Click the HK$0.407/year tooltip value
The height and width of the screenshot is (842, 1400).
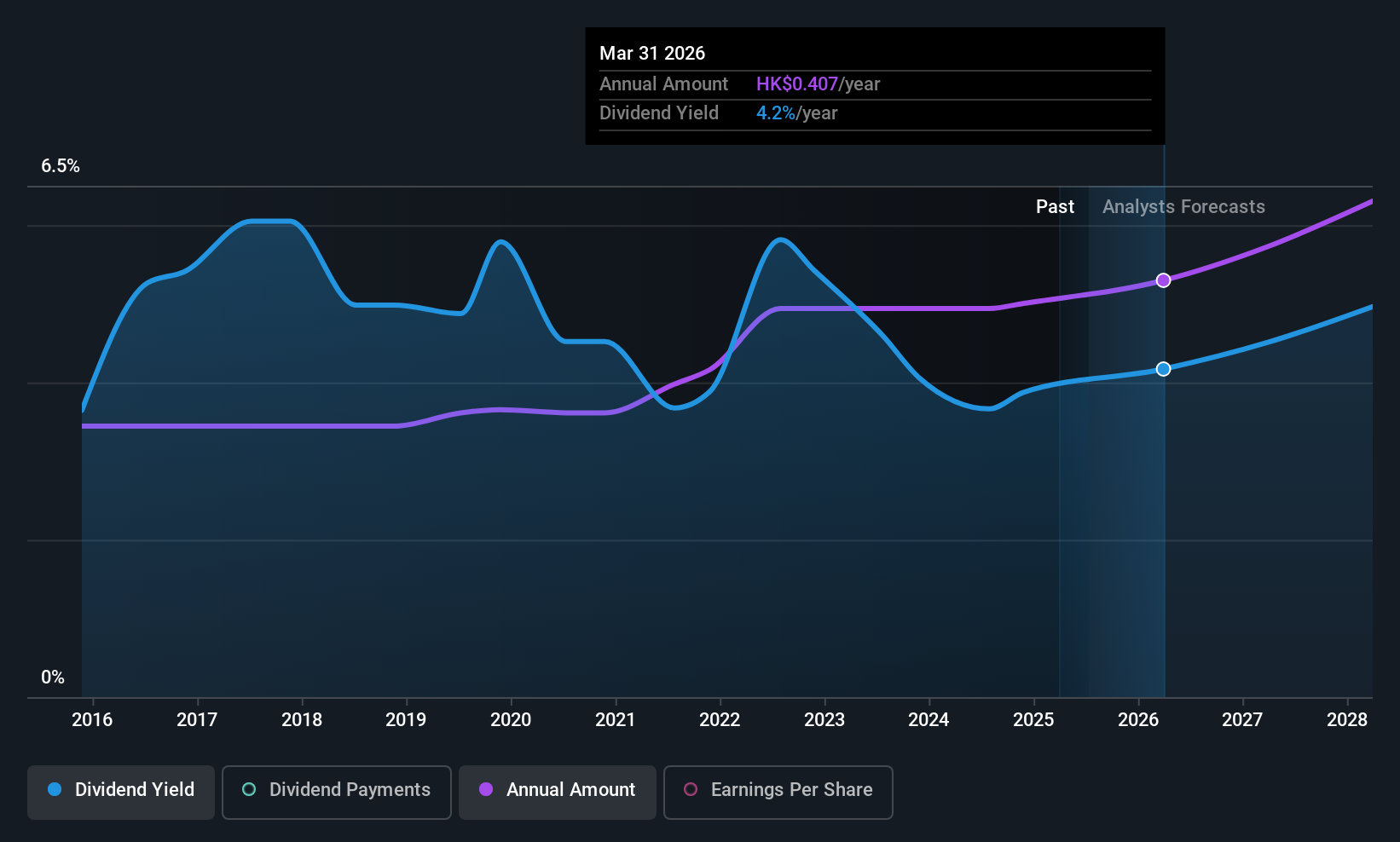(818, 84)
